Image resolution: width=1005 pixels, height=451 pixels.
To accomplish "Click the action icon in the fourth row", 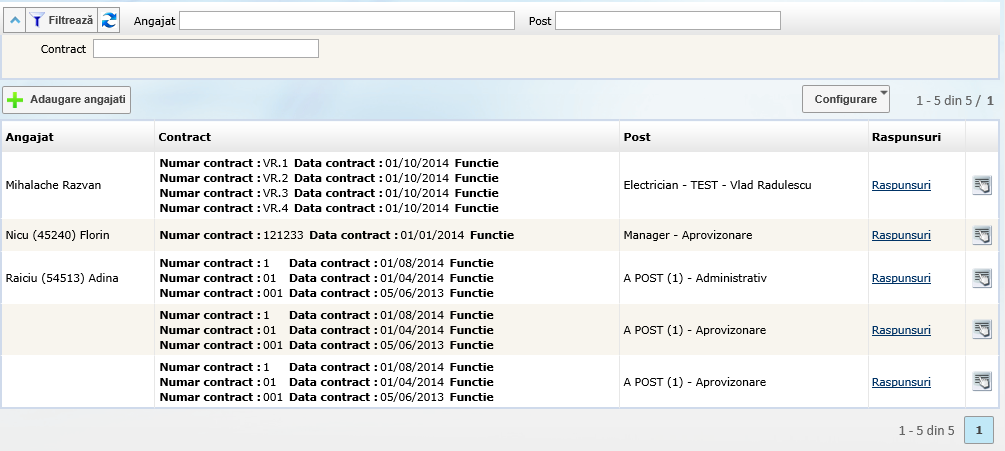I will (982, 330).
